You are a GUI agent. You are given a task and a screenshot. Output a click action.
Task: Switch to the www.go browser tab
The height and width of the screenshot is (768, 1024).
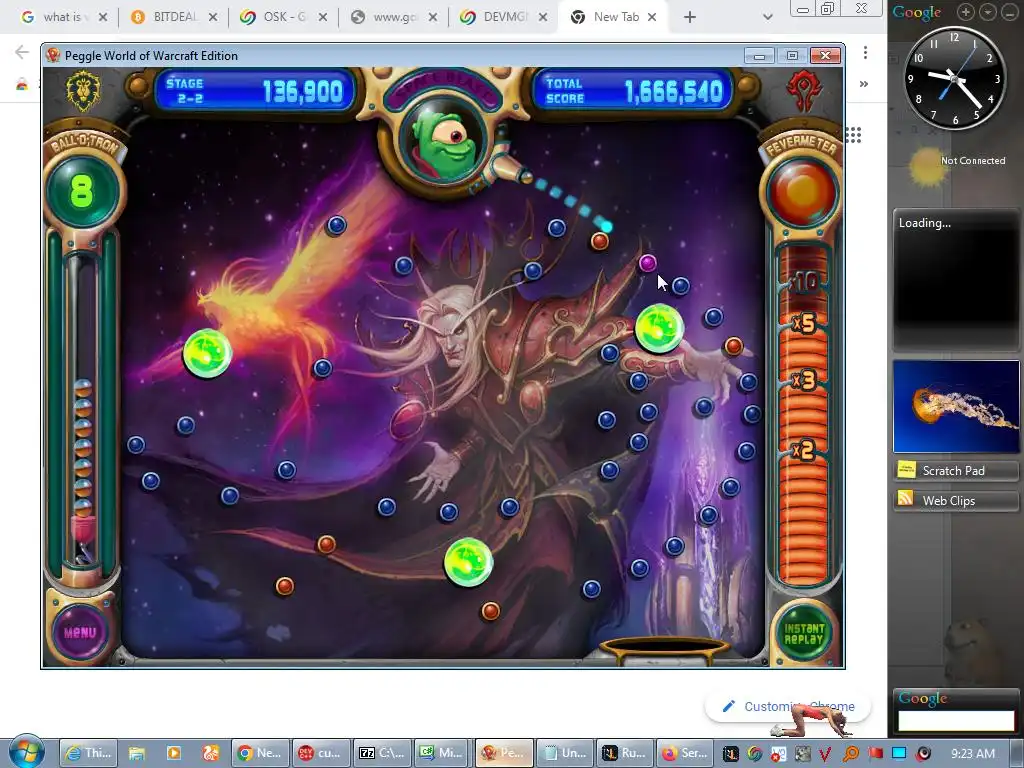394,17
